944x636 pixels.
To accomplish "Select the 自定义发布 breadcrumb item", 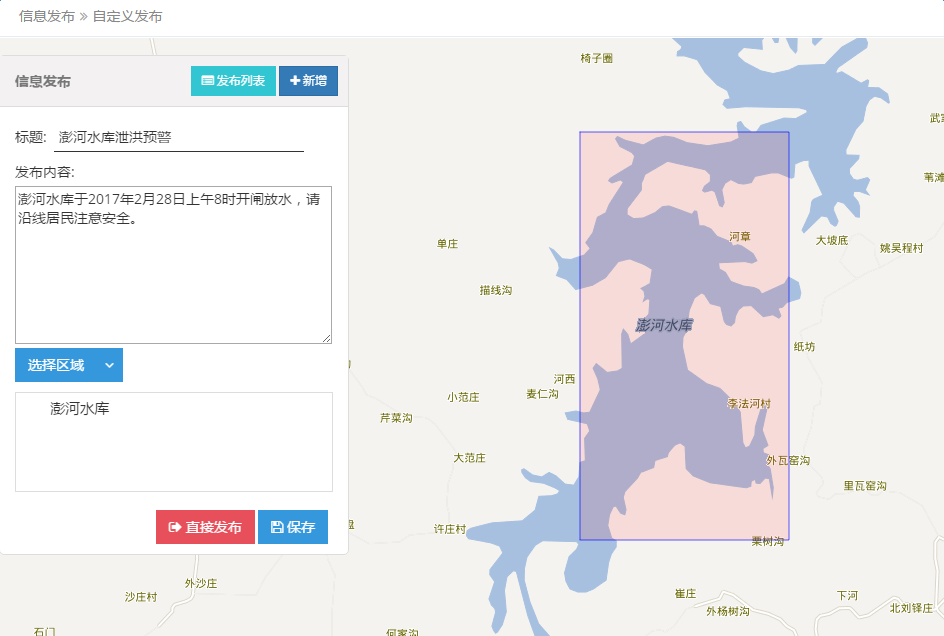I will point(127,17).
